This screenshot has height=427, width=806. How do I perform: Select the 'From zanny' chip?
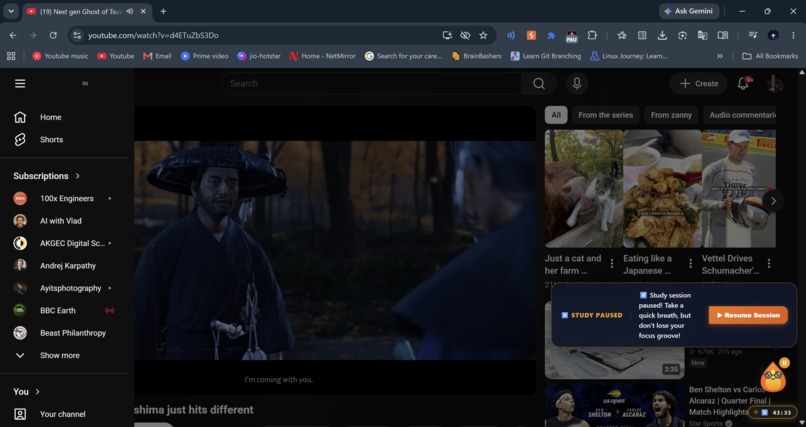click(x=671, y=115)
